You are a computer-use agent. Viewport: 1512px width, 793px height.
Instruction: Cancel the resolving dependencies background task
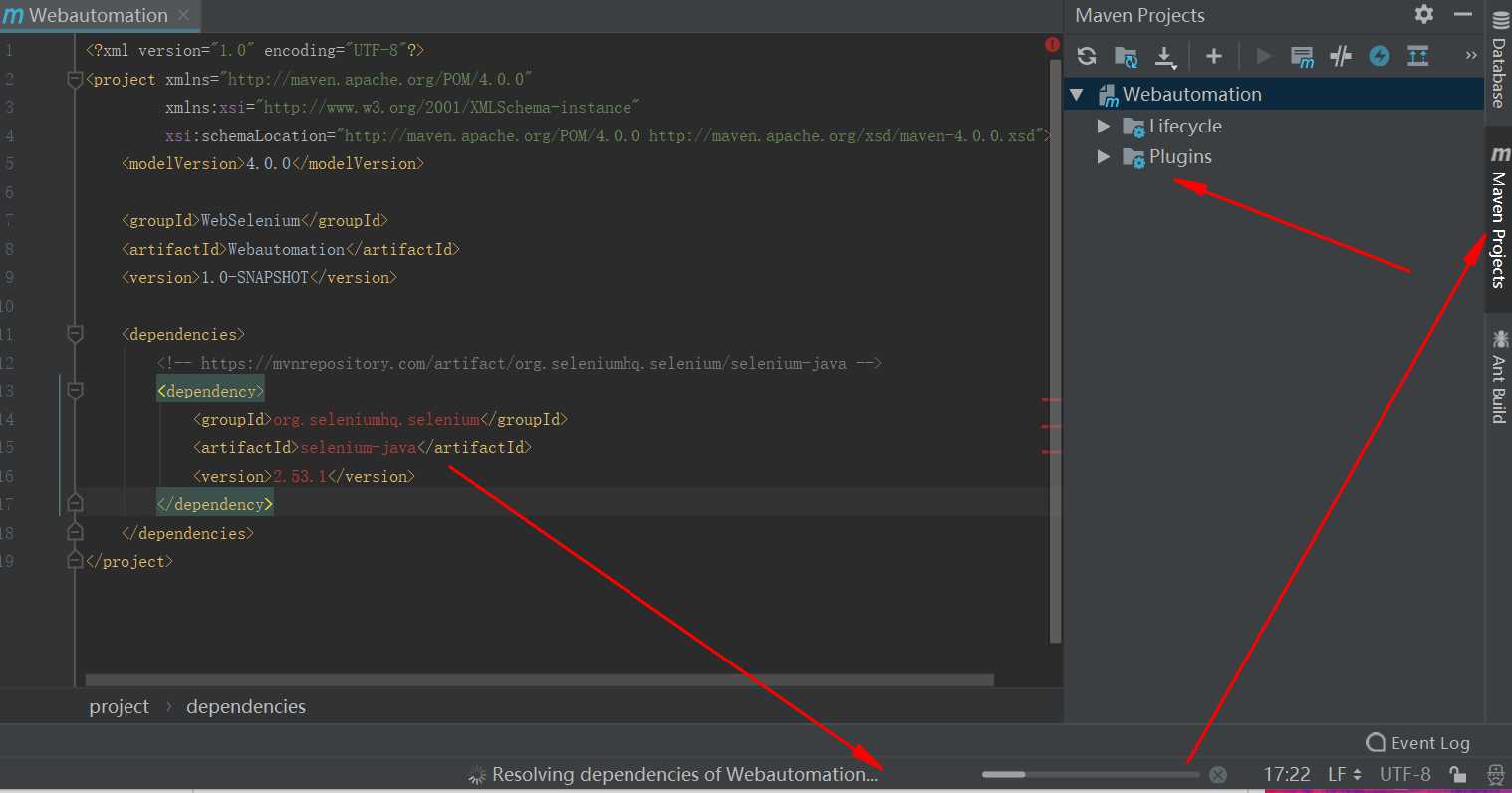click(x=1217, y=774)
